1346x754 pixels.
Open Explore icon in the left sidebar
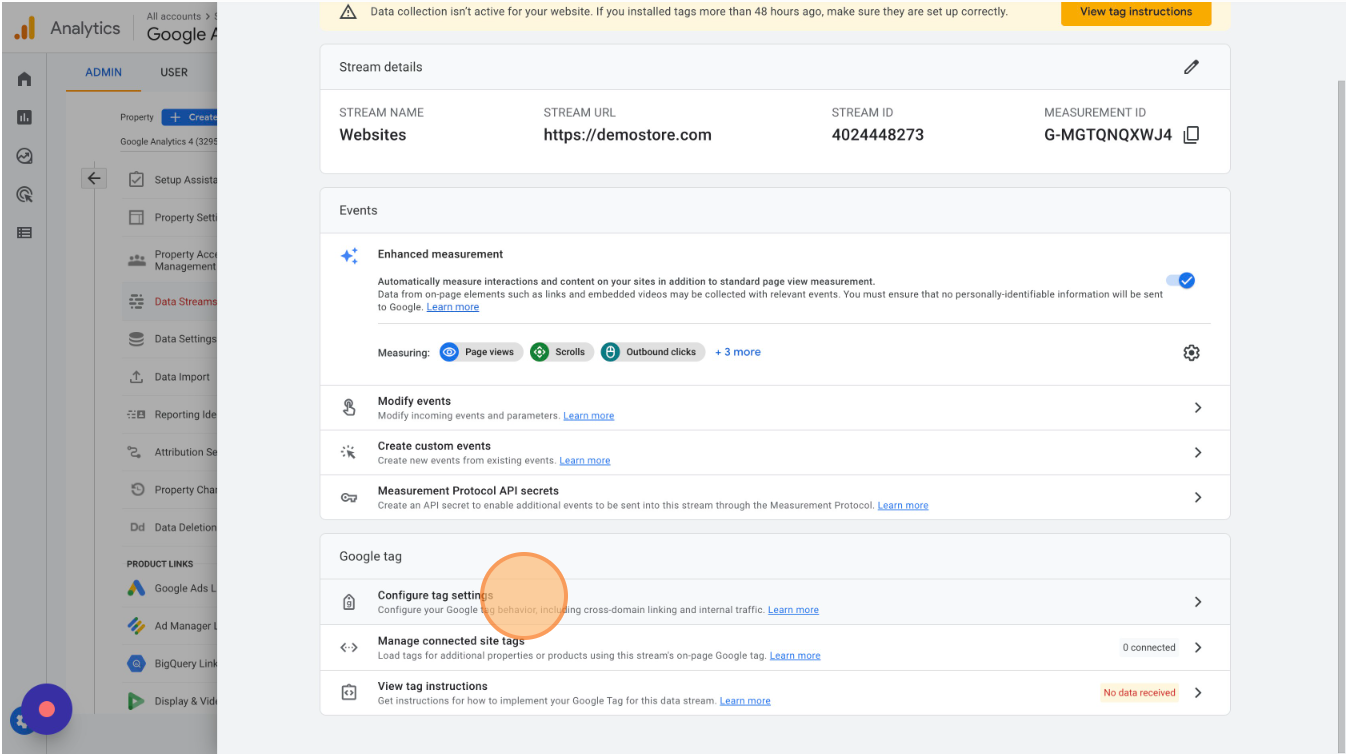tap(24, 156)
